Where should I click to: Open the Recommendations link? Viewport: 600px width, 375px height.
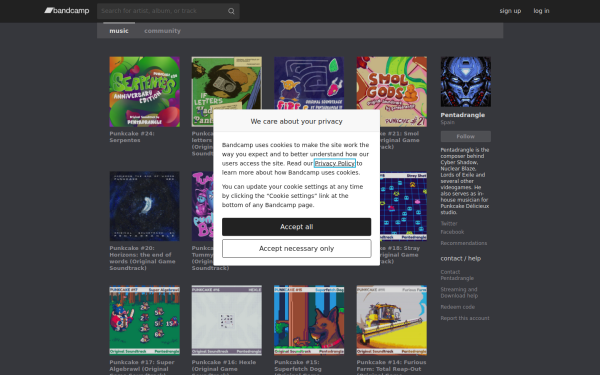click(x=464, y=243)
